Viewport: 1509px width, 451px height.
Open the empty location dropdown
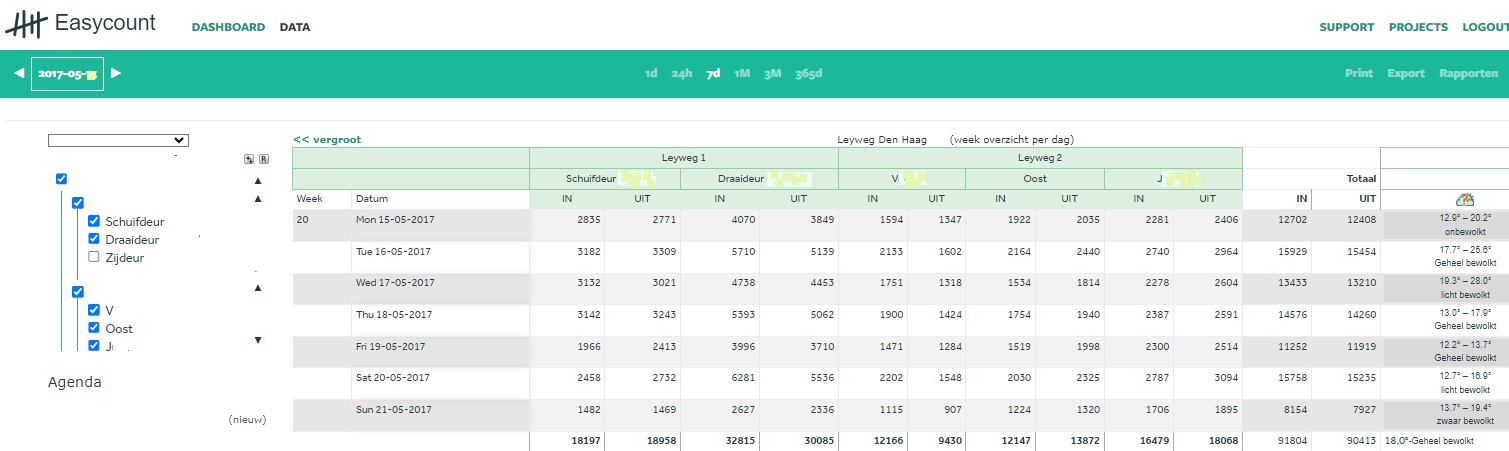point(118,141)
